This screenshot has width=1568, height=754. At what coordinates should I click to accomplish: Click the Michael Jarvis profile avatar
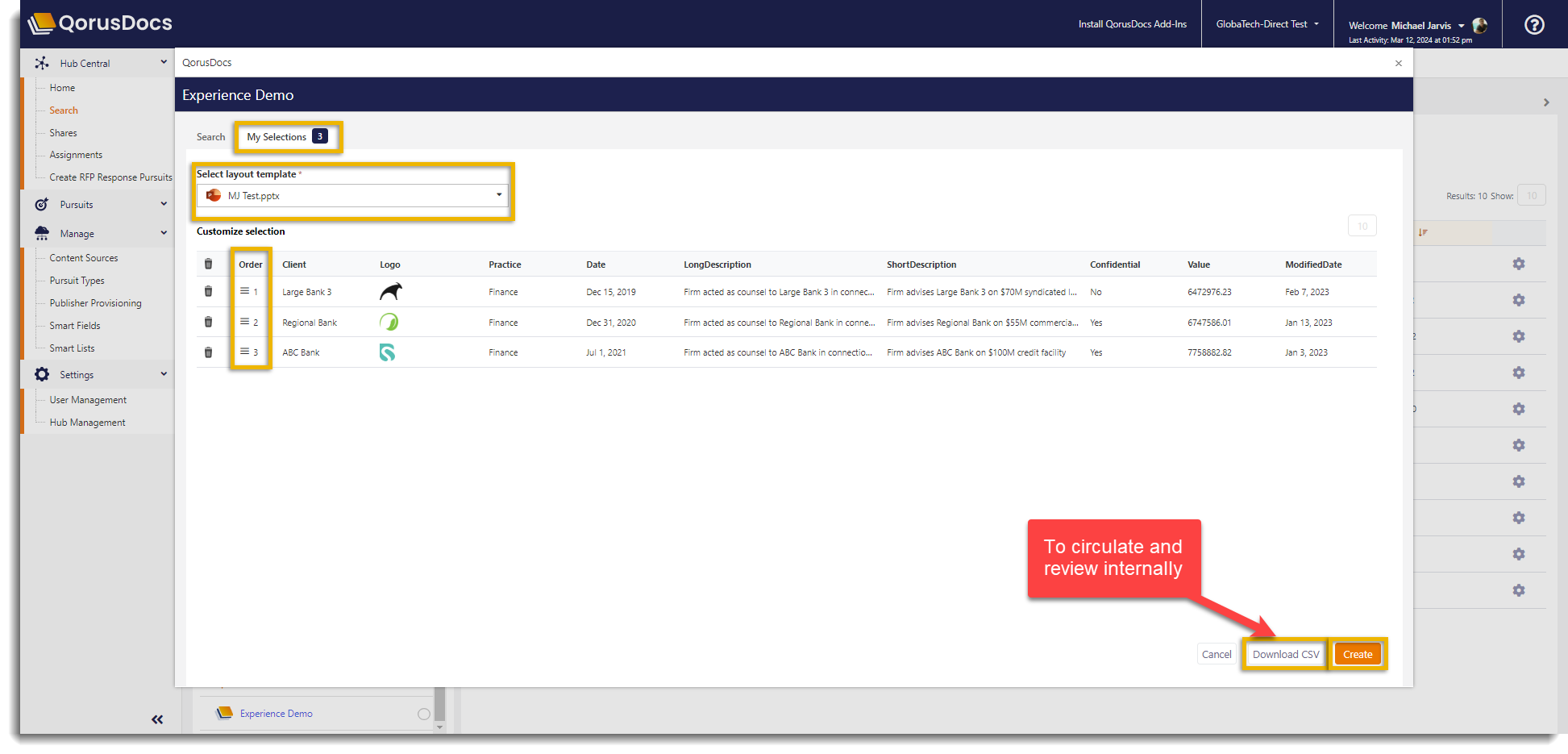pyautogui.click(x=1480, y=26)
